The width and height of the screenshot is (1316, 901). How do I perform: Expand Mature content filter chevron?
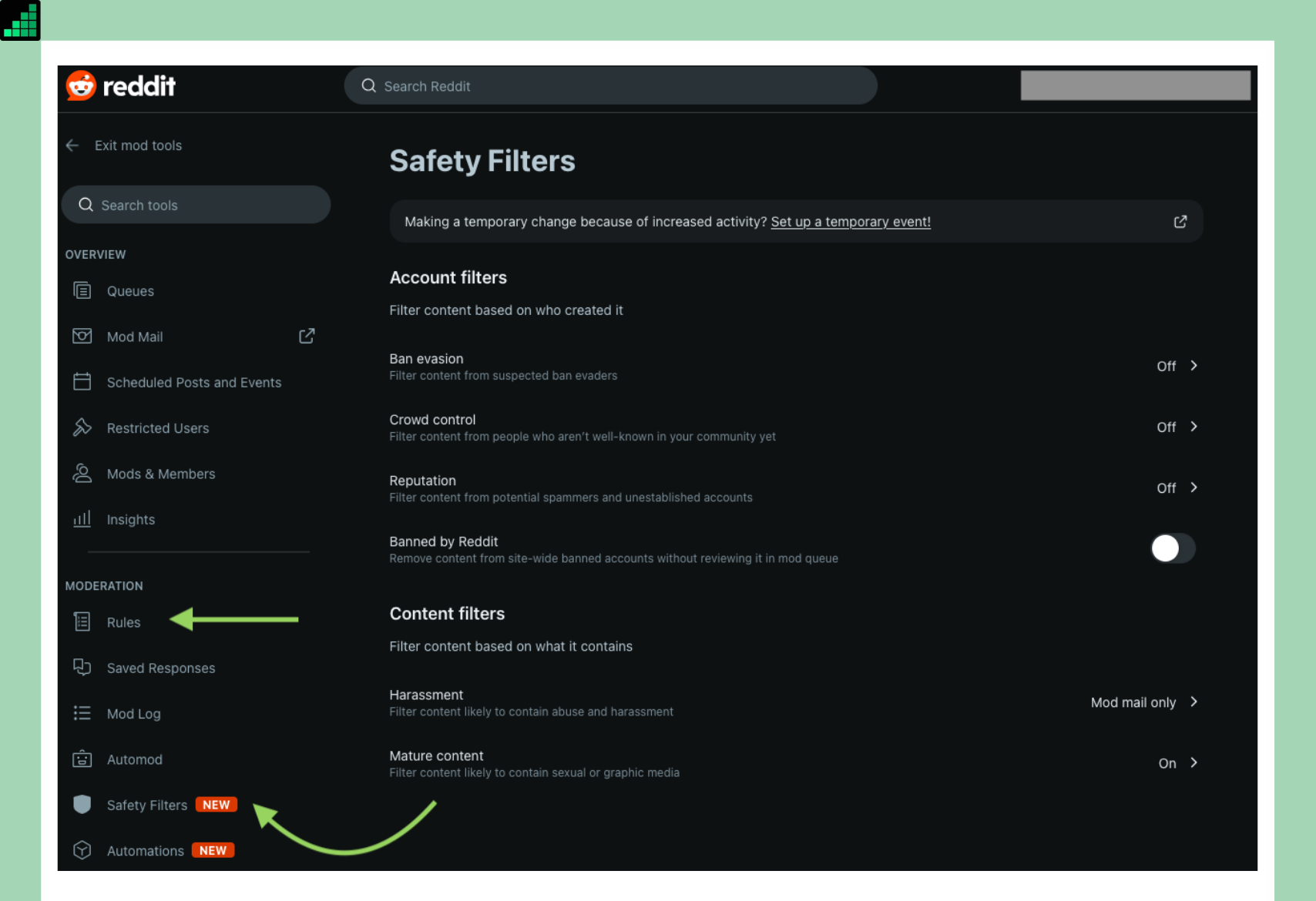(x=1193, y=762)
